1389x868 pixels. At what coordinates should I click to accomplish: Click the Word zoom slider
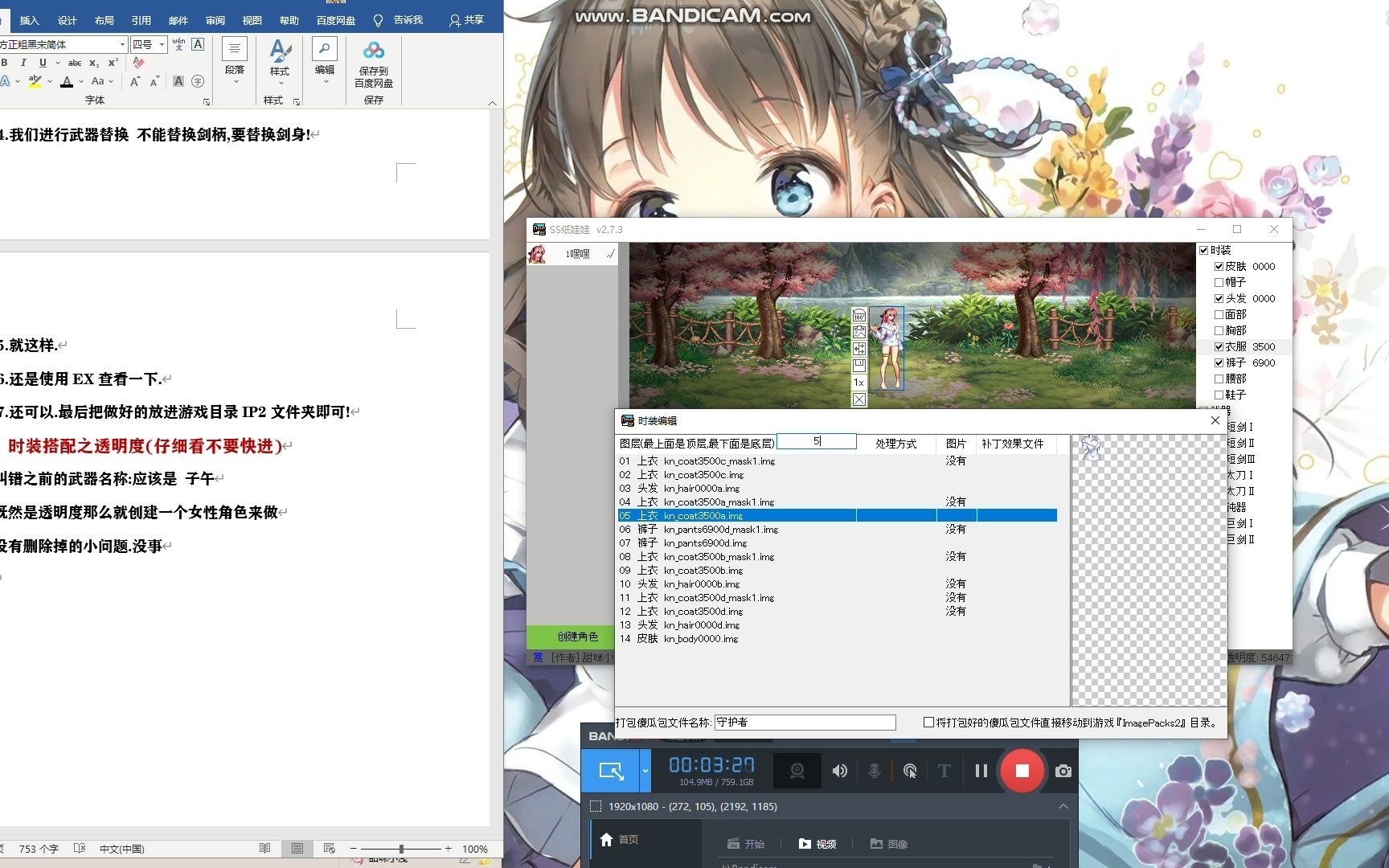point(401,849)
